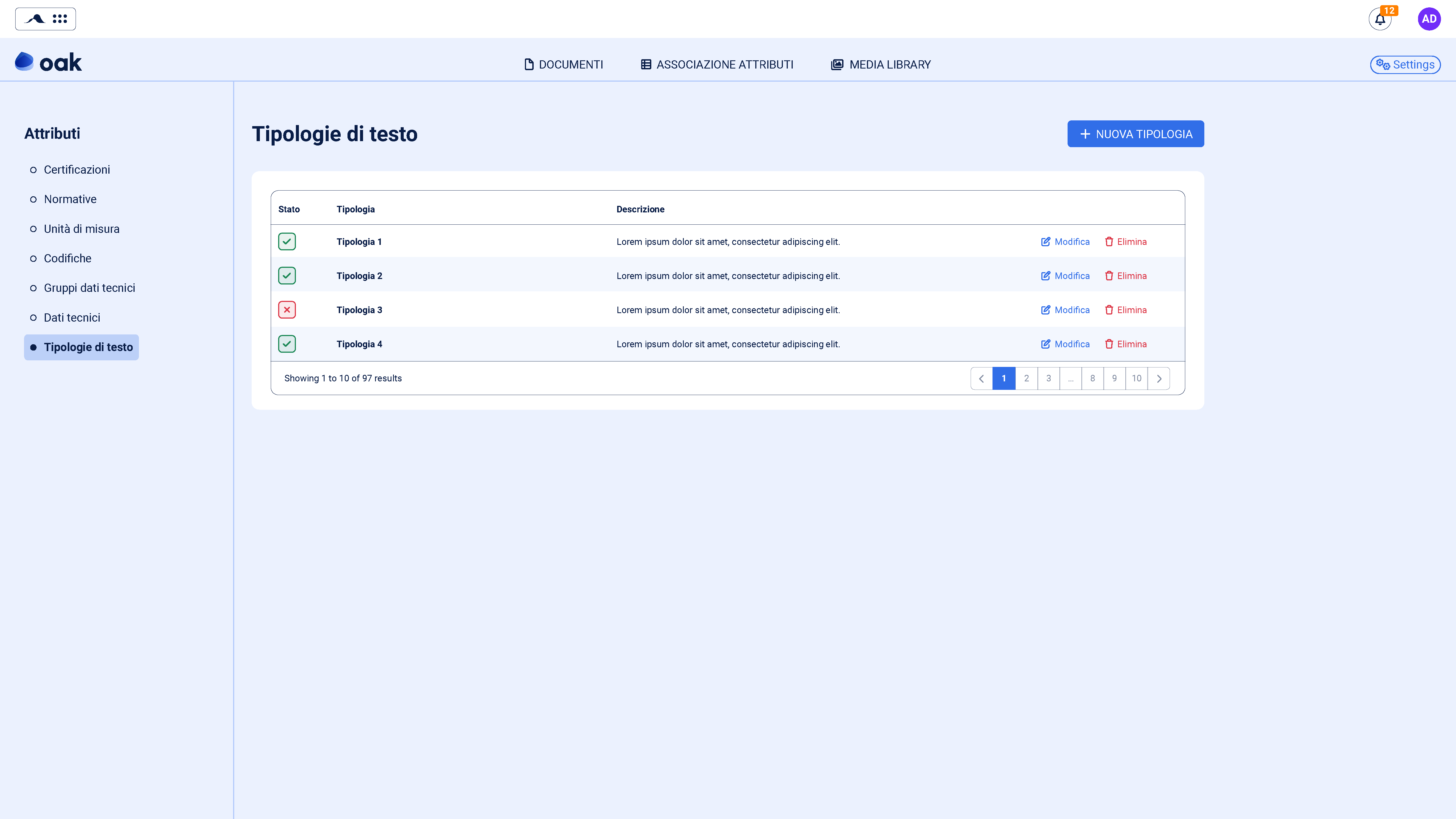The height and width of the screenshot is (819, 1456).
Task: Open notifications bell with 12 badge
Action: click(x=1380, y=19)
